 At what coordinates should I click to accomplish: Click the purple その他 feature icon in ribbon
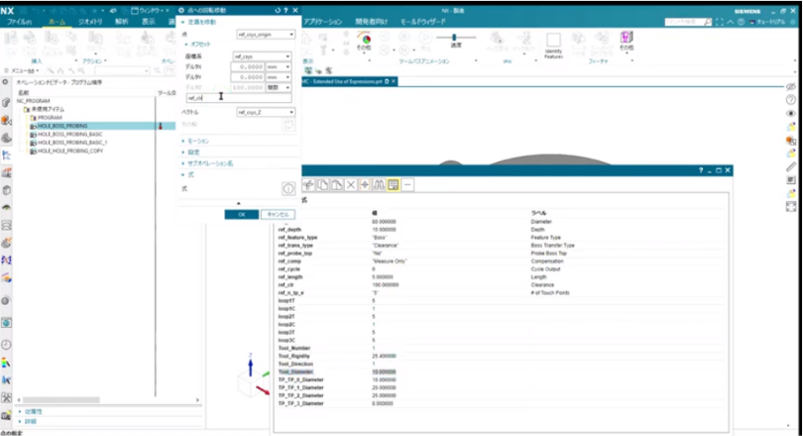click(626, 40)
